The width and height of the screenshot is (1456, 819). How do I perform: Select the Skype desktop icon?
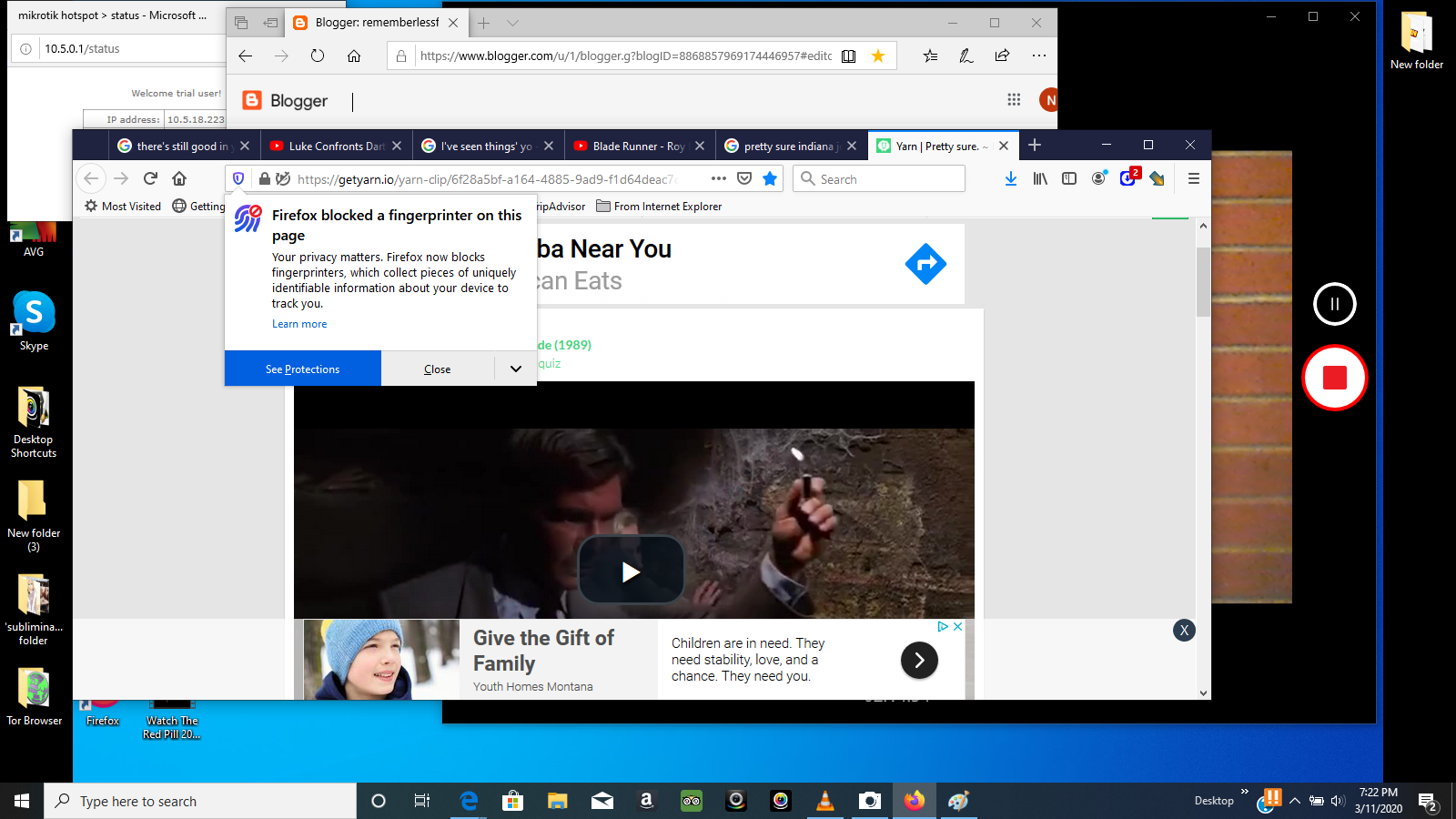[x=34, y=320]
